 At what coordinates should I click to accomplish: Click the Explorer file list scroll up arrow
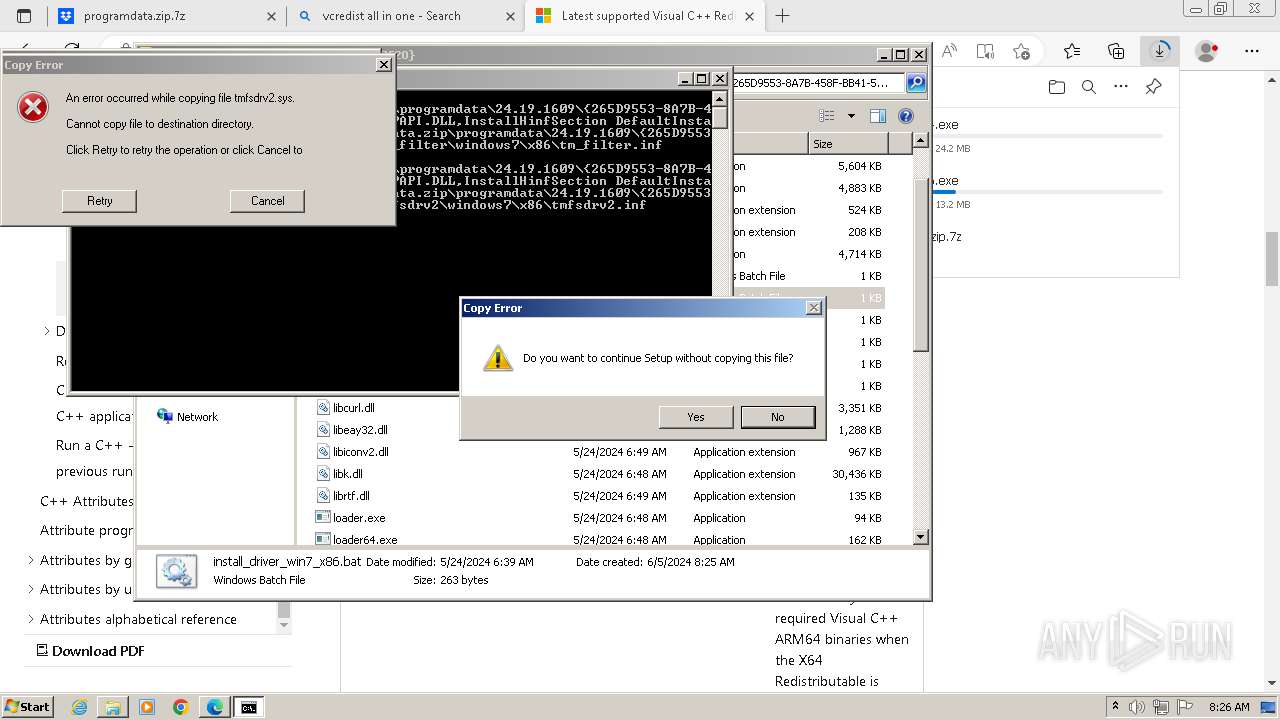921,142
